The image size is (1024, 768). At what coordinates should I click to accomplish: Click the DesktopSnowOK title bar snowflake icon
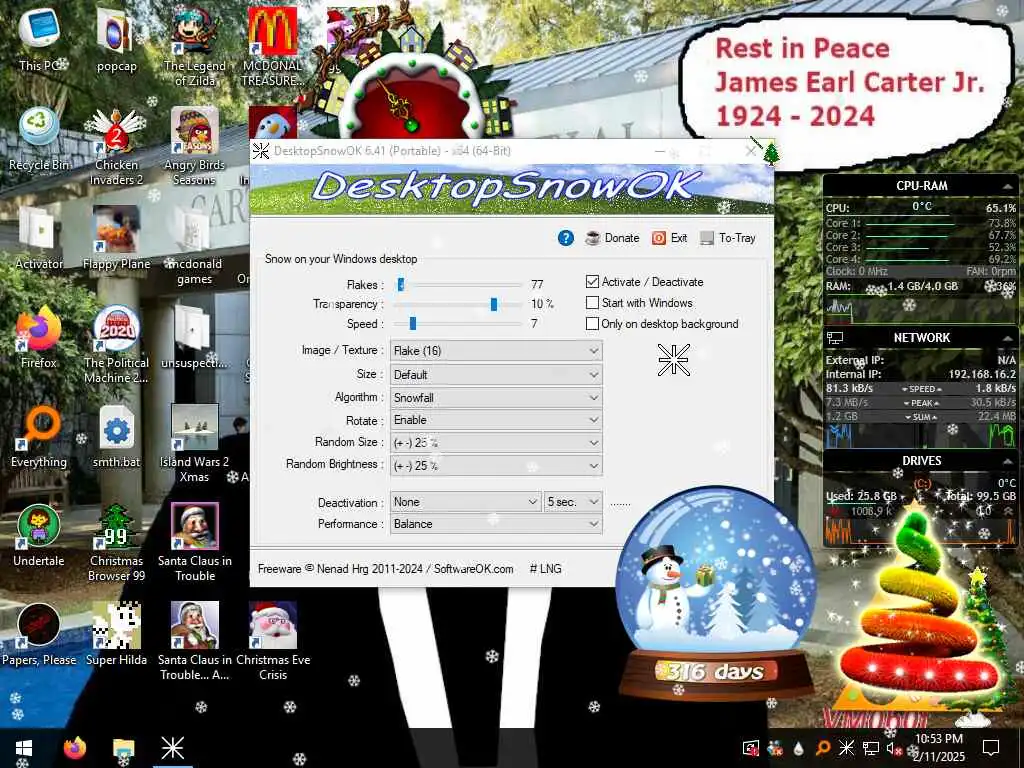(x=261, y=151)
